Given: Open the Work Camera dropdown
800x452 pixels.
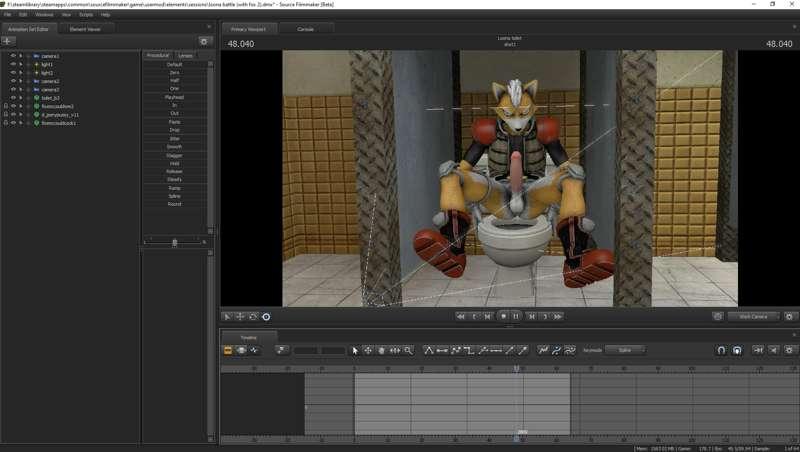Looking at the screenshot, I should (754, 317).
